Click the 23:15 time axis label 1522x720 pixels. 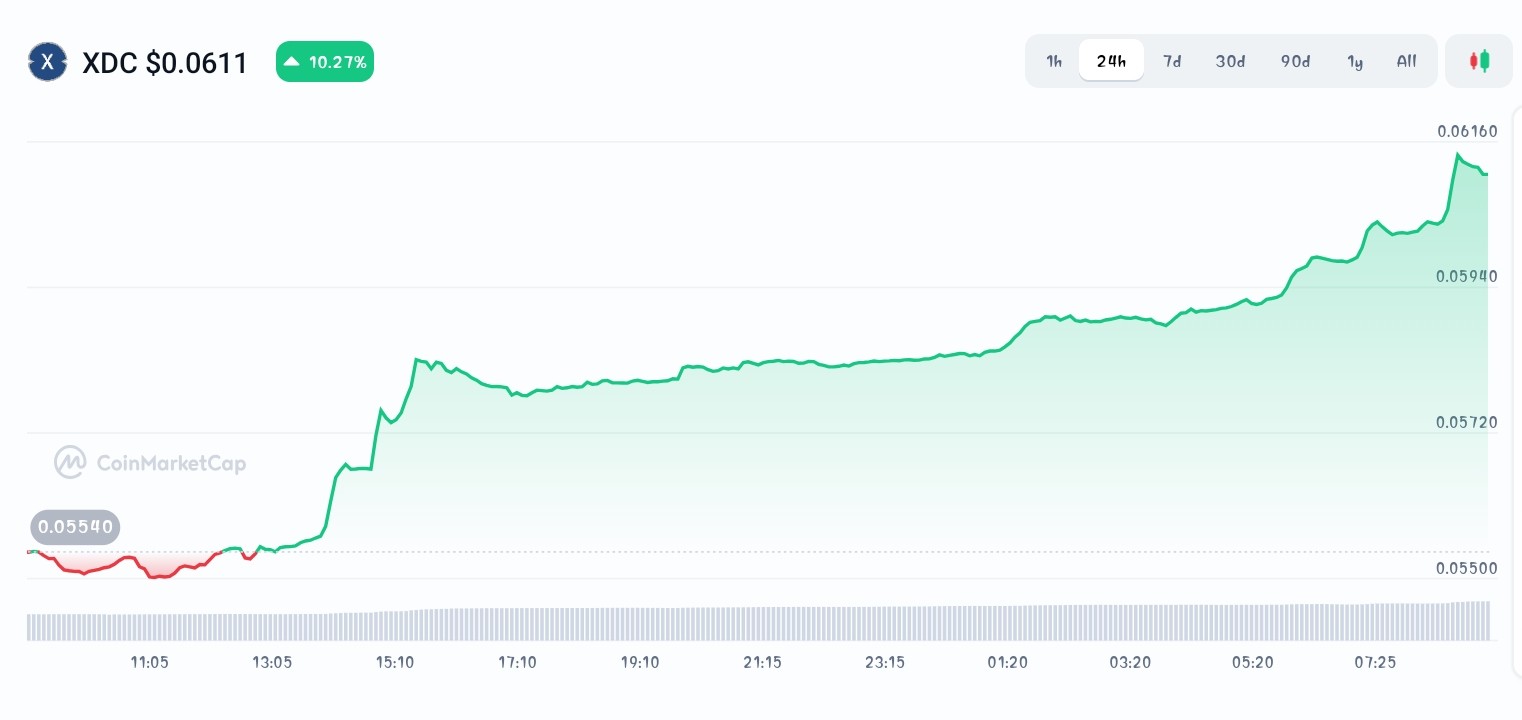pyautogui.click(x=885, y=662)
